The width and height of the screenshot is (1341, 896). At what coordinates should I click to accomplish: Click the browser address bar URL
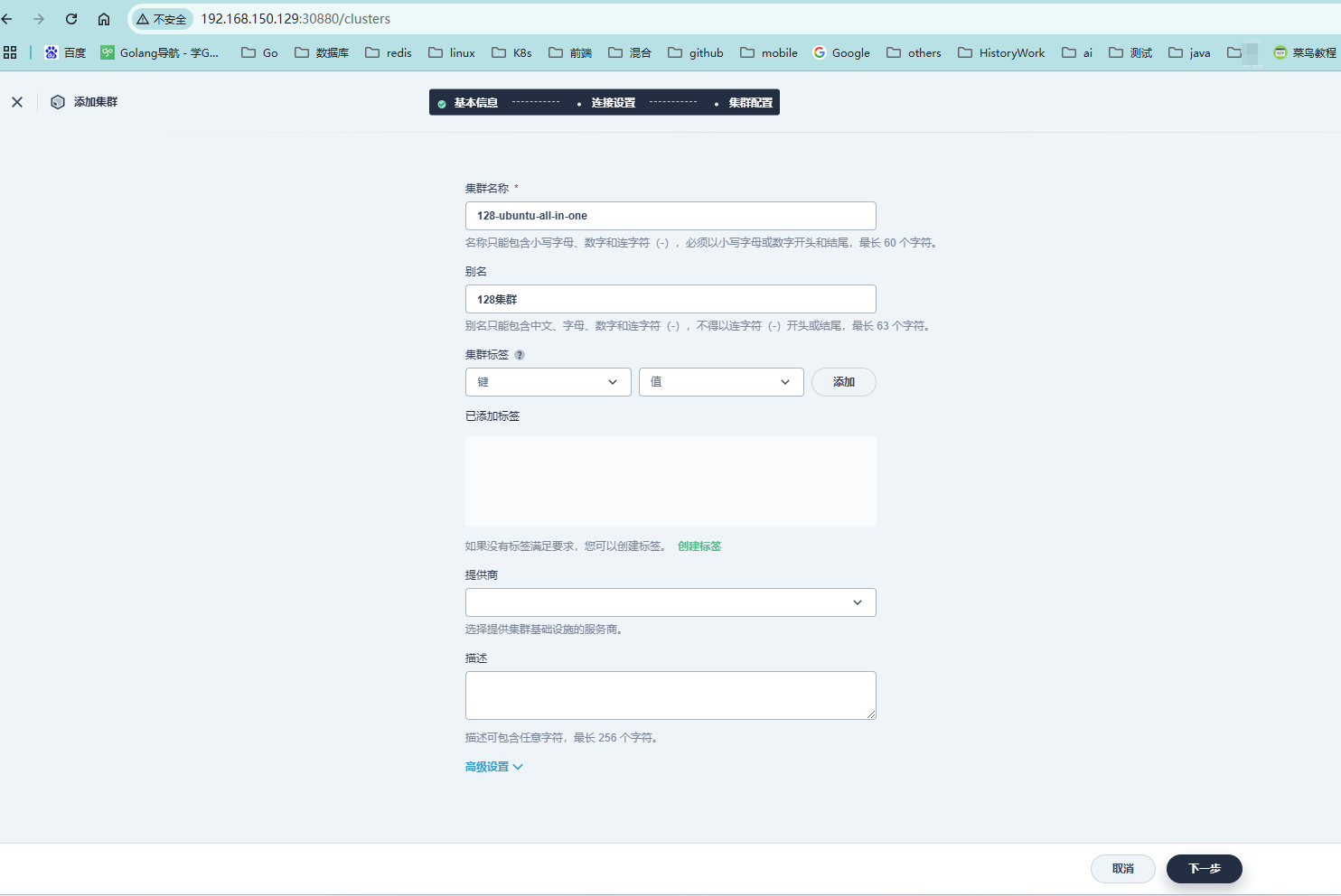click(295, 19)
